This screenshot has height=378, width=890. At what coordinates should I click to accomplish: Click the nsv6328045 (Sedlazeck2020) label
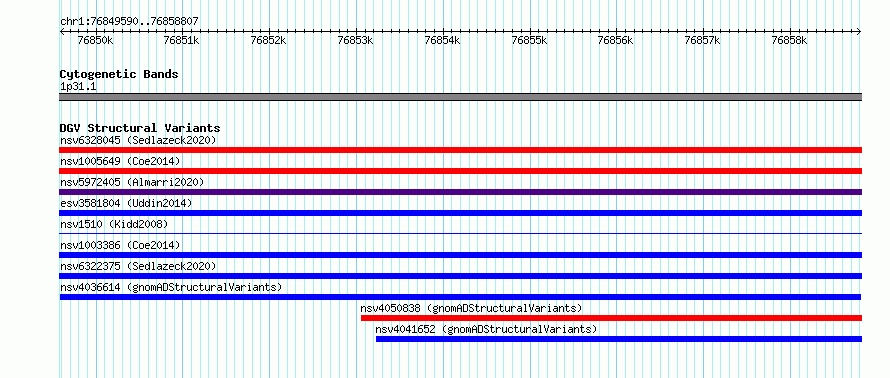click(138, 140)
